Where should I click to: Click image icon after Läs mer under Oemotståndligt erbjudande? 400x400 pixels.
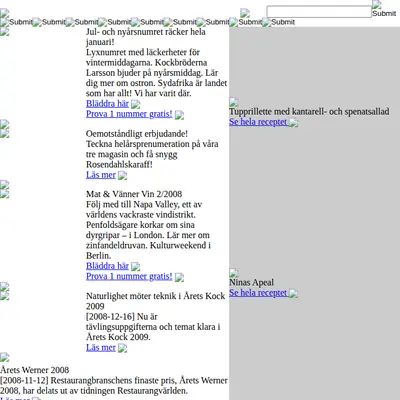(x=122, y=175)
